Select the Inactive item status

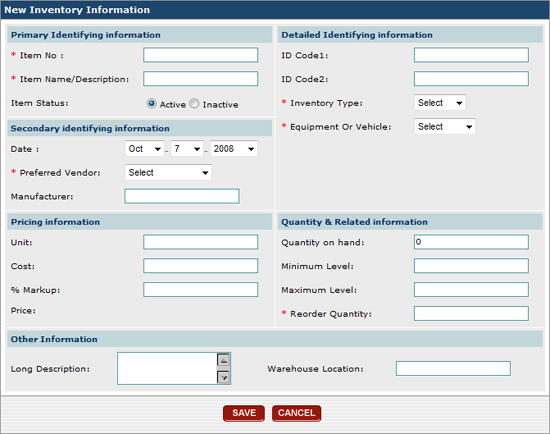pos(194,104)
